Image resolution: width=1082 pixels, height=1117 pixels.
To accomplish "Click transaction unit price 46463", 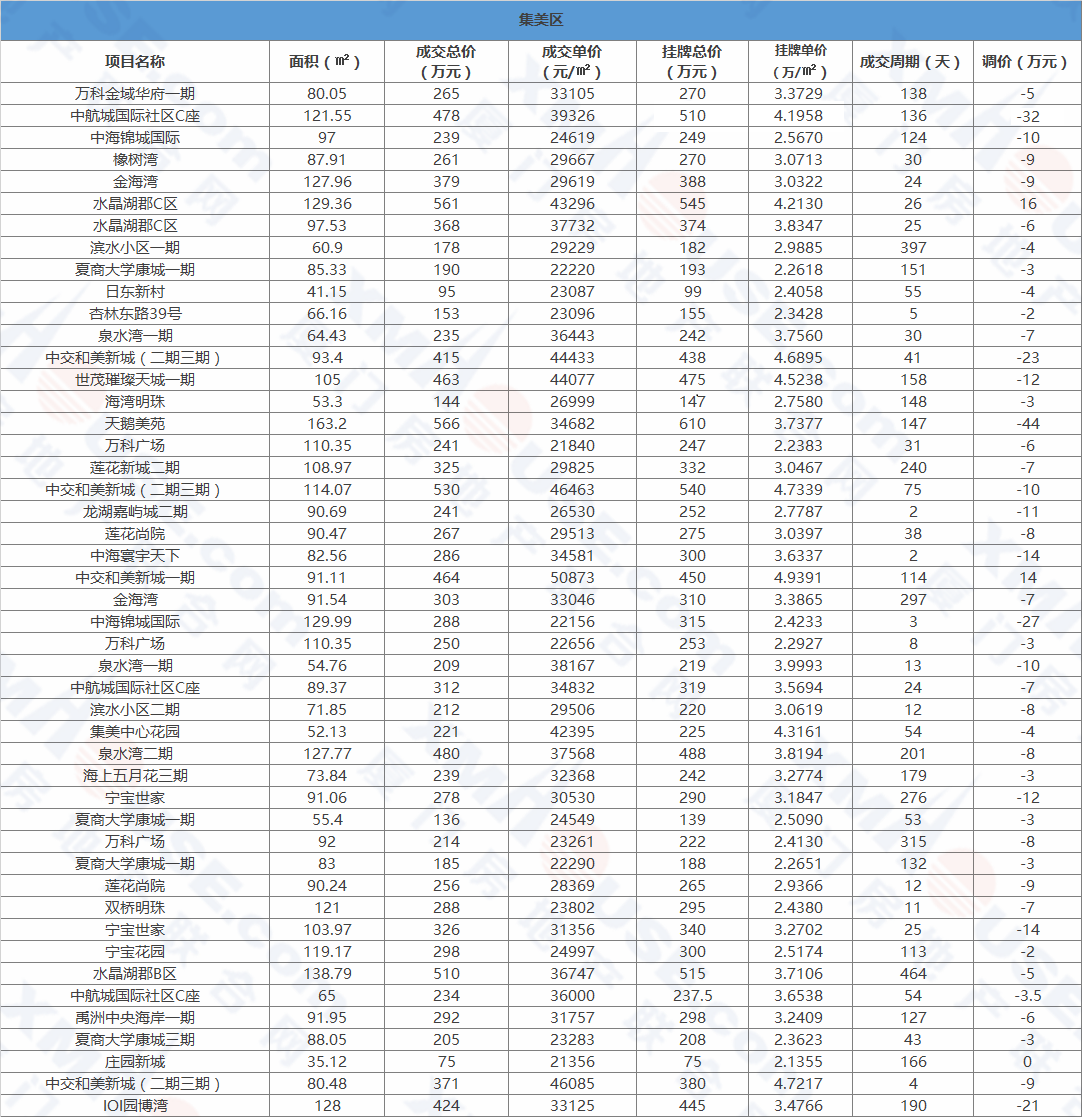I will pos(572,490).
